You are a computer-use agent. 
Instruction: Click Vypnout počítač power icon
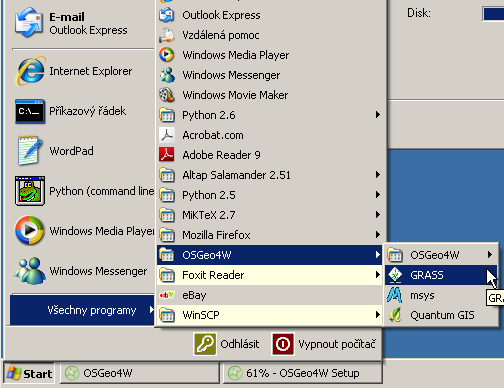[x=283, y=344]
